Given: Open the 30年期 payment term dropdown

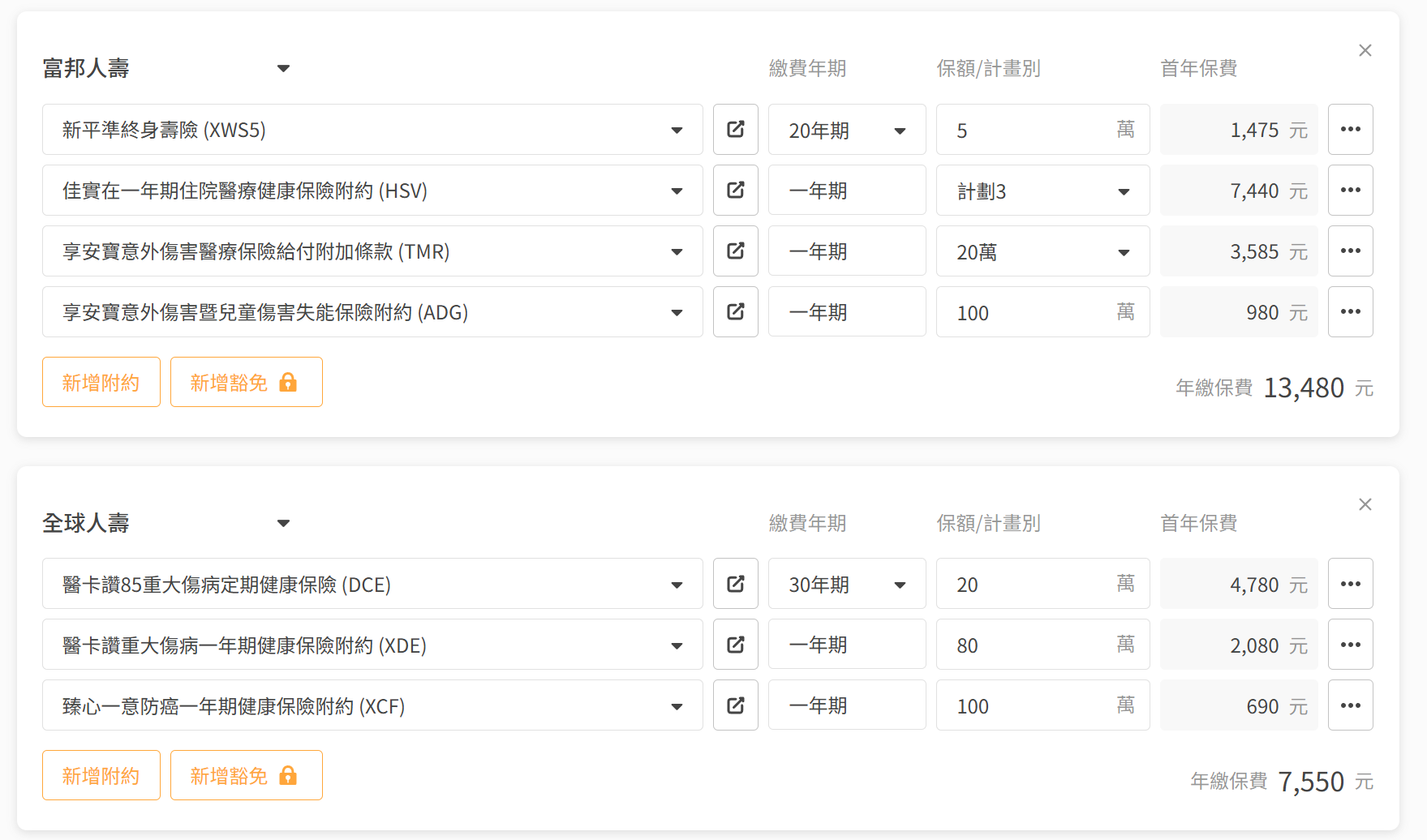Looking at the screenshot, I should click(846, 584).
